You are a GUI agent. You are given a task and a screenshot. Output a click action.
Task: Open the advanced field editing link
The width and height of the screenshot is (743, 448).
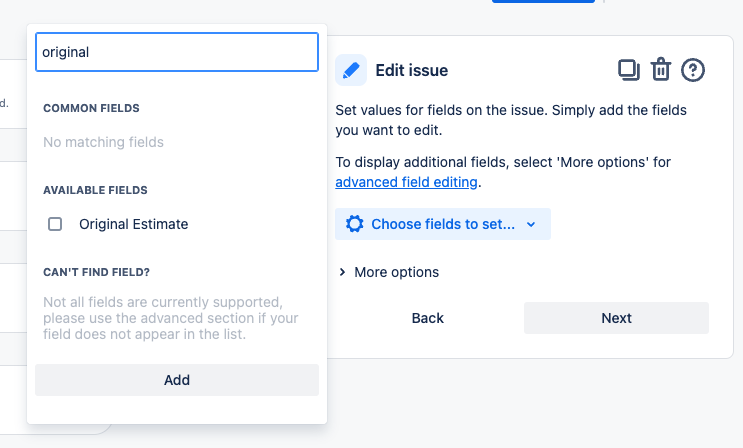click(x=406, y=182)
